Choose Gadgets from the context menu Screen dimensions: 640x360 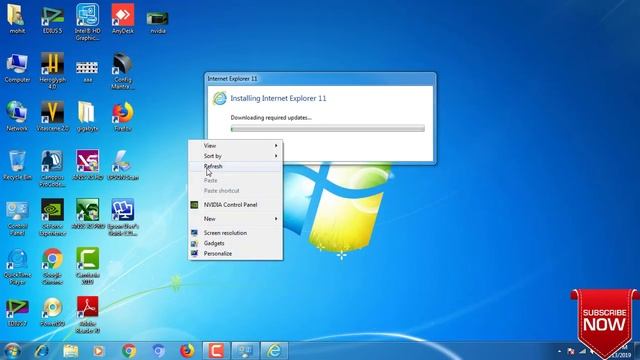tap(236, 243)
